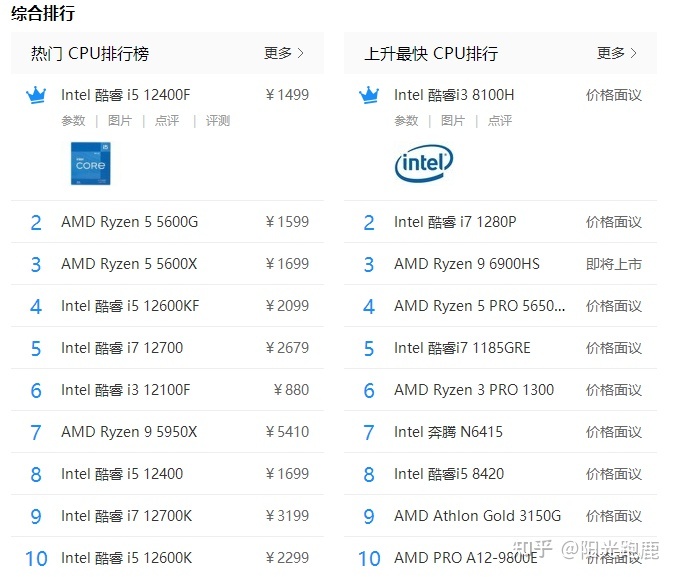This screenshot has height=577, width=676.
Task: Click the 热门 CPU排行榜 heading
Action: [90, 53]
